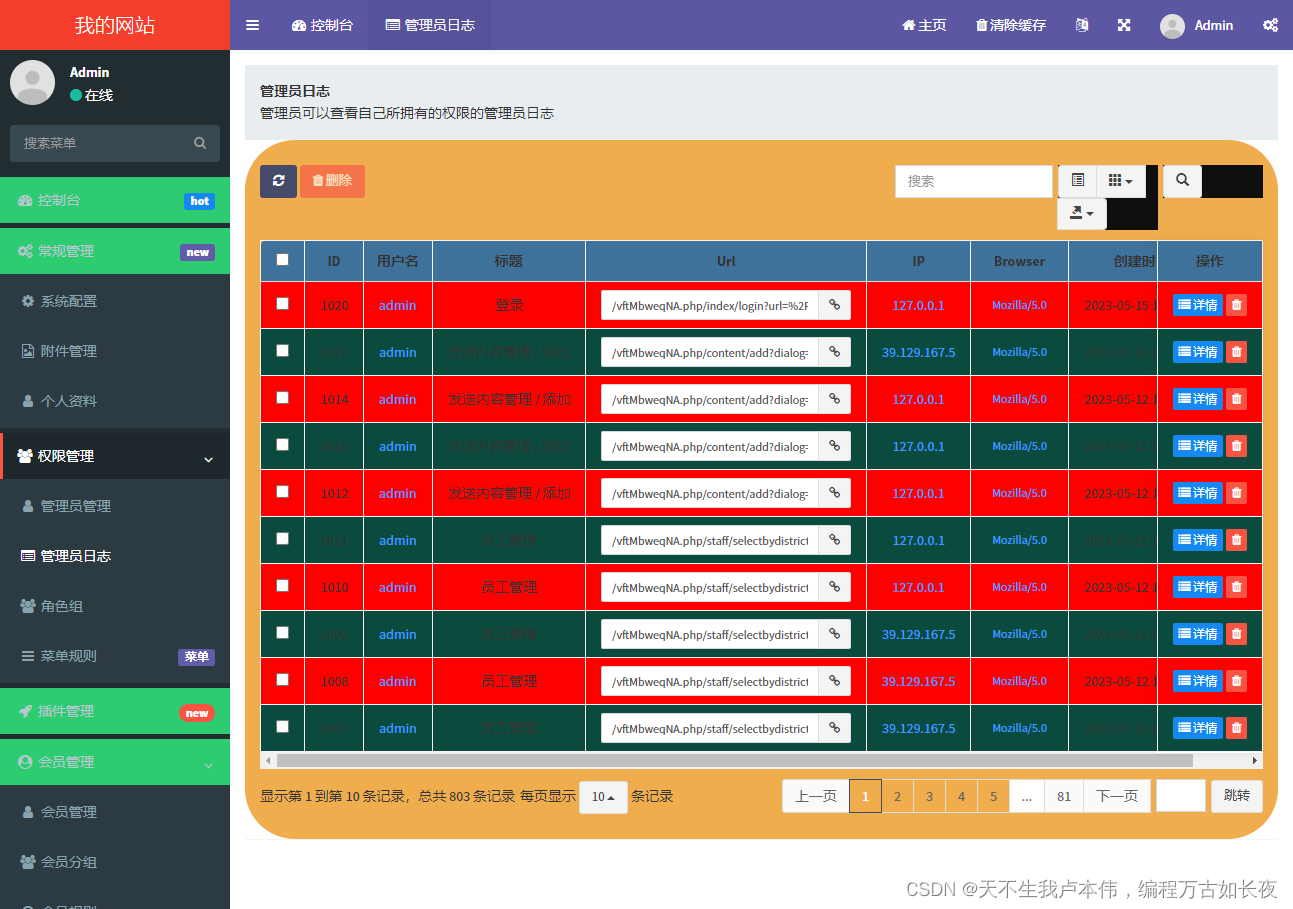Delete log entry 1014 with the trash icon
Image resolution: width=1293 pixels, height=909 pixels.
(1236, 399)
